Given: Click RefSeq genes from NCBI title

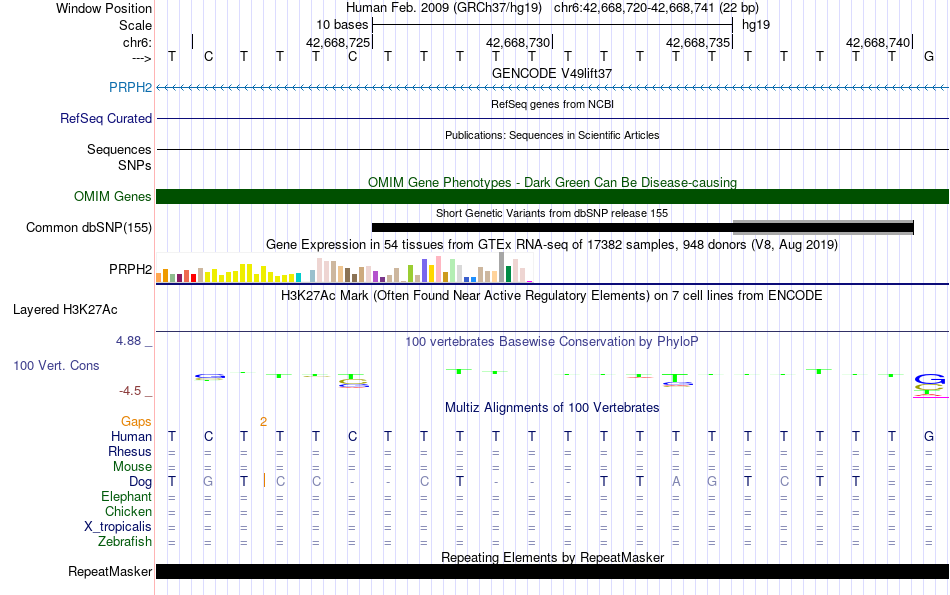Looking at the screenshot, I should 552,104.
